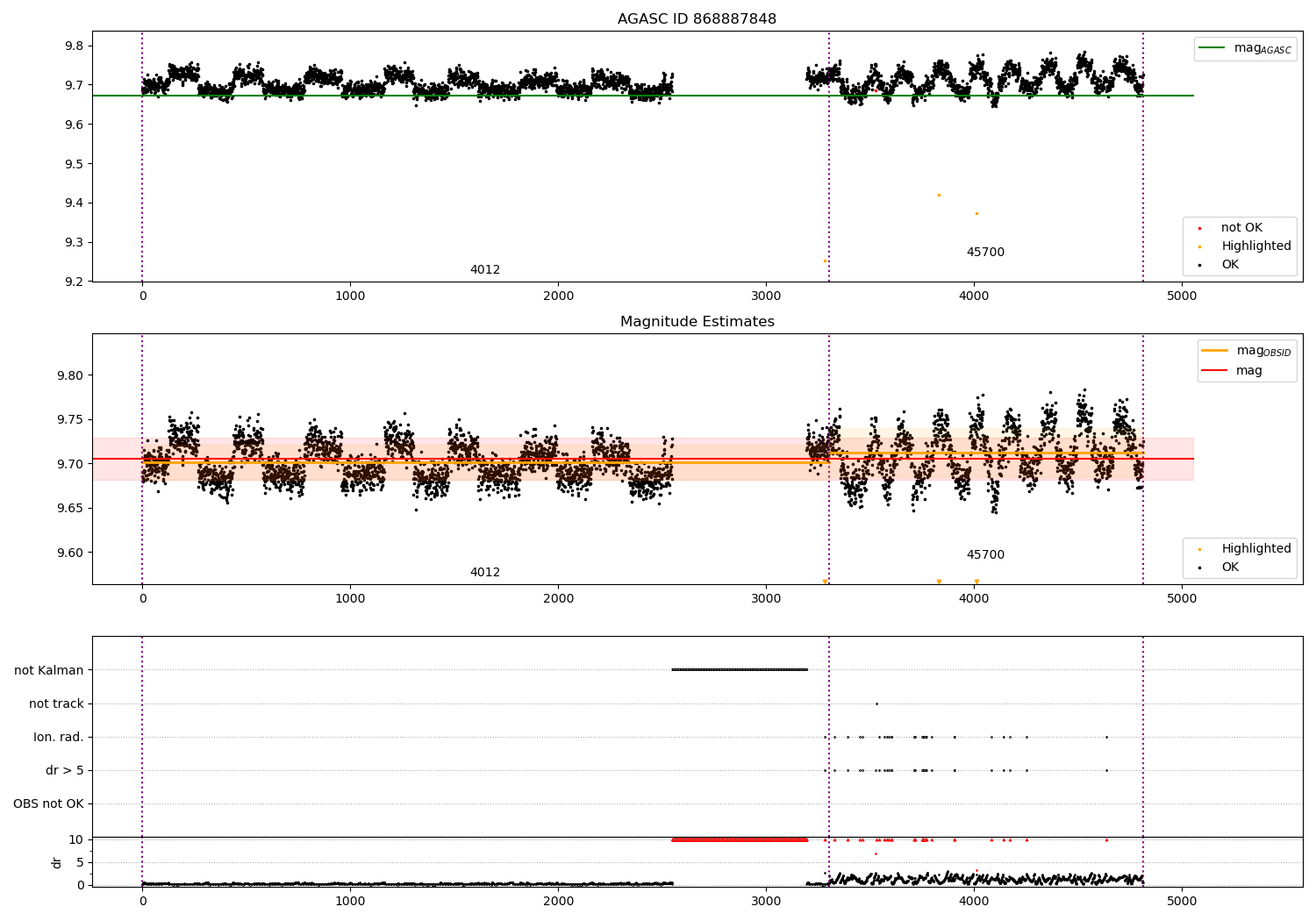Click the orange mag OBSID legend line

click(x=1214, y=351)
